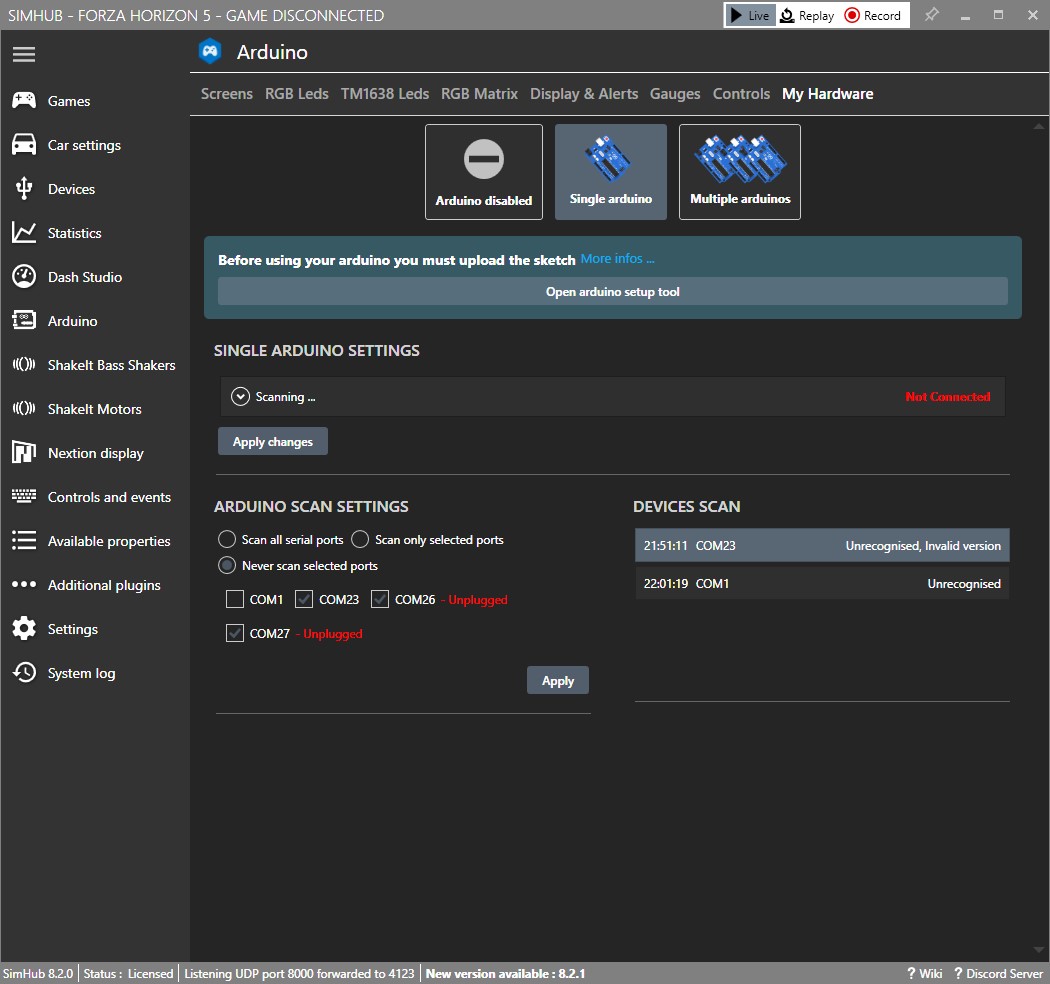Open the Screens tab

pyautogui.click(x=227, y=94)
